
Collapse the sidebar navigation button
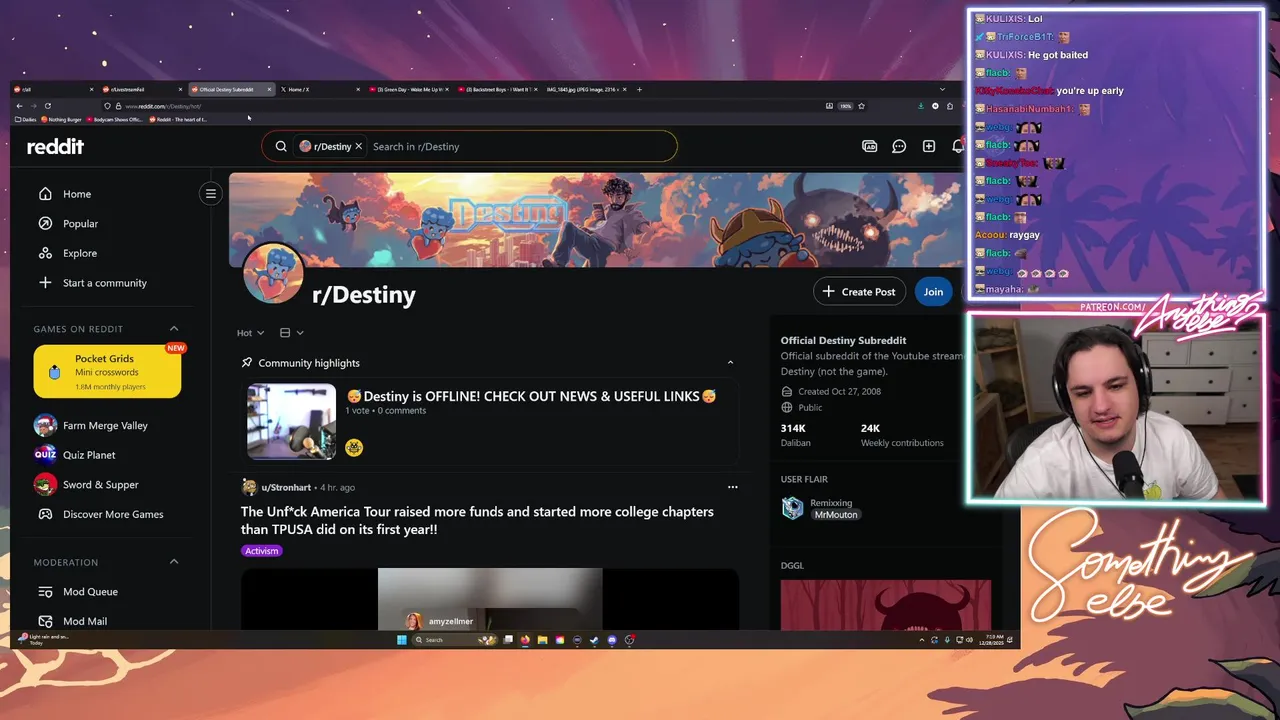click(x=210, y=194)
